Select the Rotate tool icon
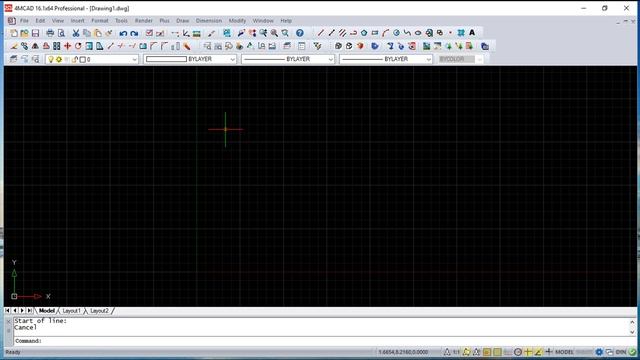This screenshot has height=360, width=640. pyautogui.click(x=78, y=46)
